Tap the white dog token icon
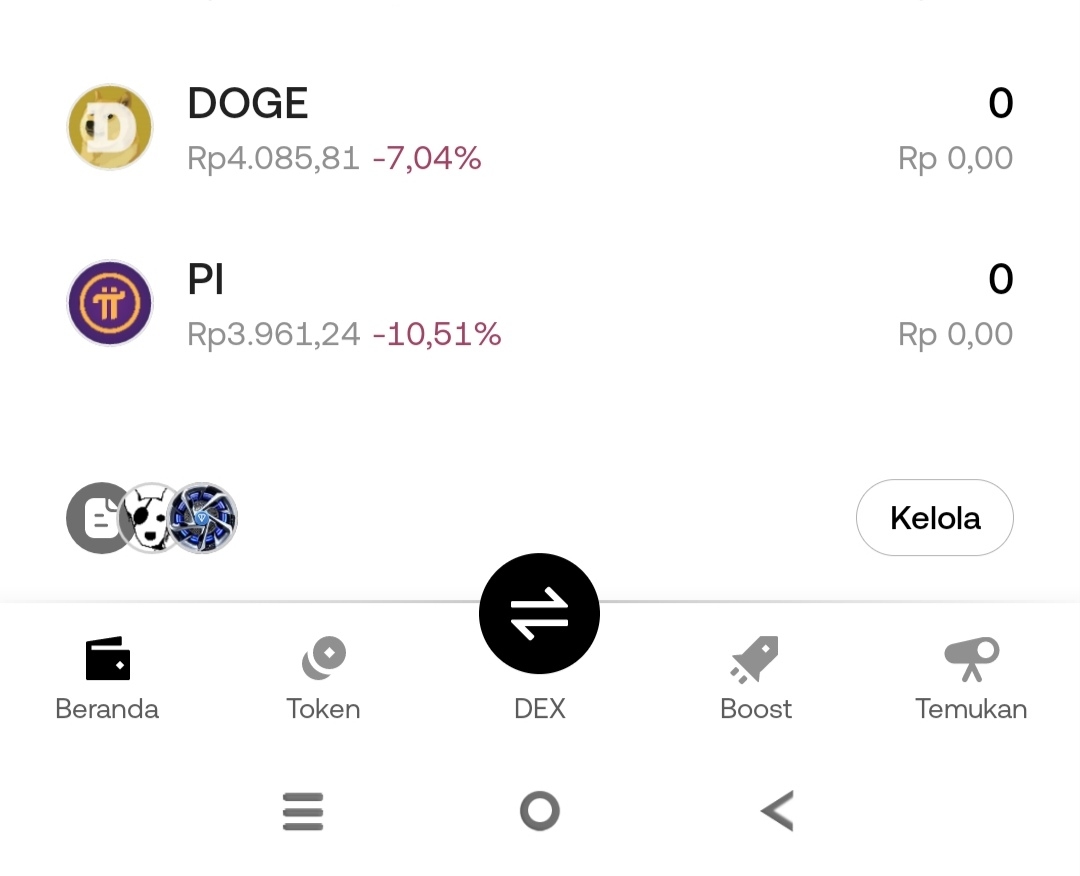The image size is (1080, 876). click(150, 518)
